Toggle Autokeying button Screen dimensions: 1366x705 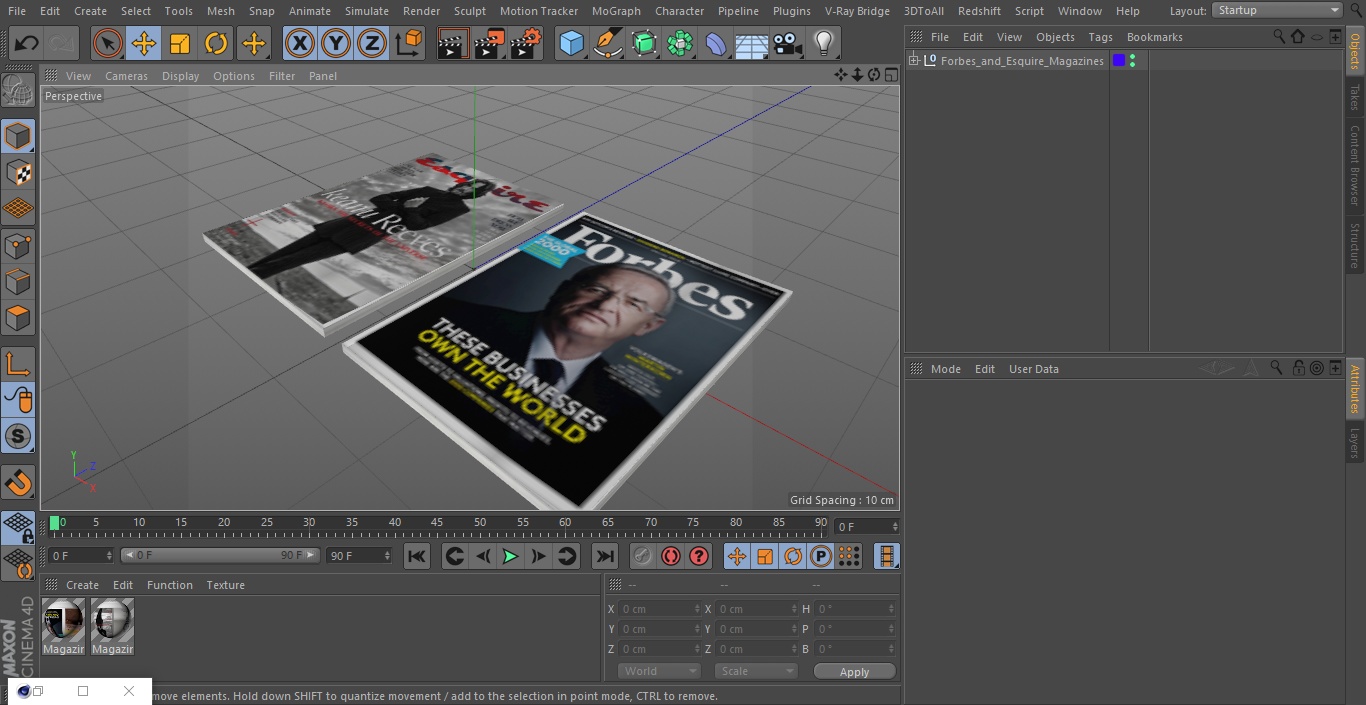[x=671, y=556]
